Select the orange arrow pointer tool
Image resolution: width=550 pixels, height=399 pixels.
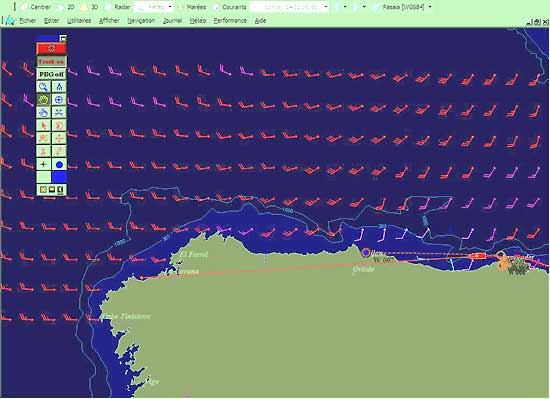tap(43, 125)
